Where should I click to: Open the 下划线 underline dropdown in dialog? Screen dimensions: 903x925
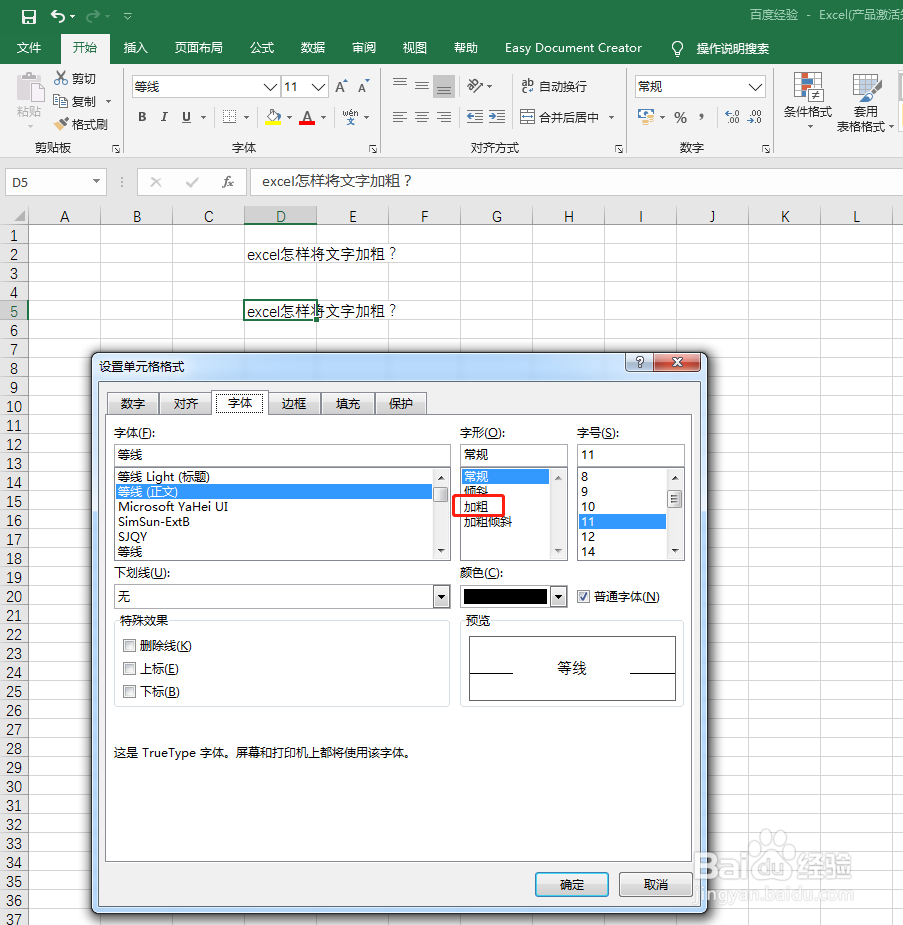pyautogui.click(x=441, y=596)
